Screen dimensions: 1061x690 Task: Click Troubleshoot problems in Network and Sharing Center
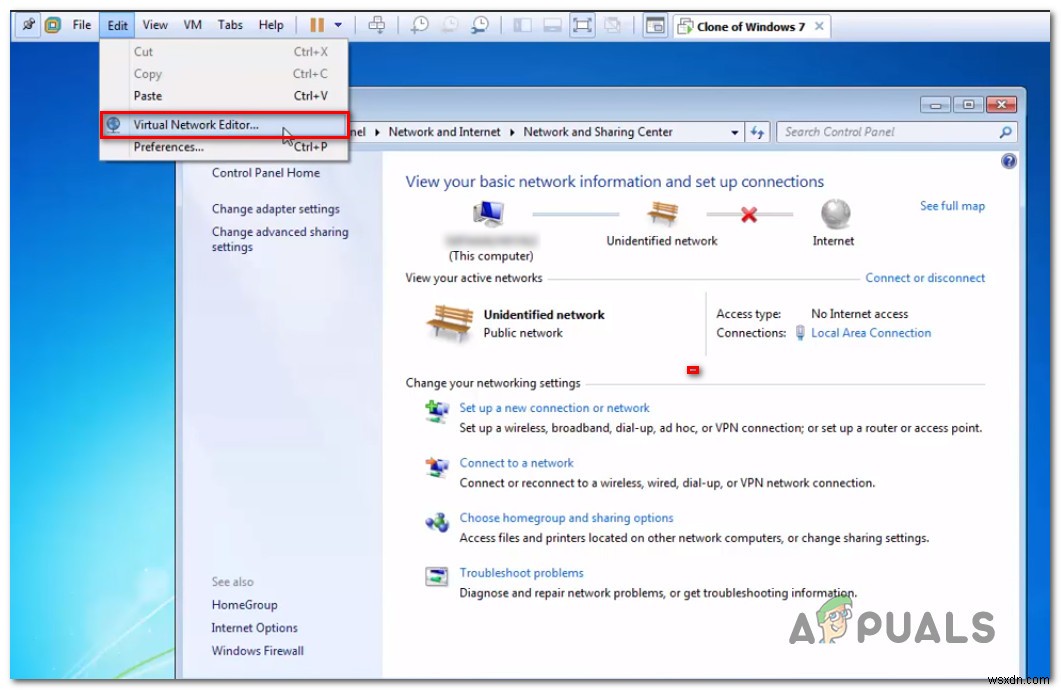coord(522,572)
